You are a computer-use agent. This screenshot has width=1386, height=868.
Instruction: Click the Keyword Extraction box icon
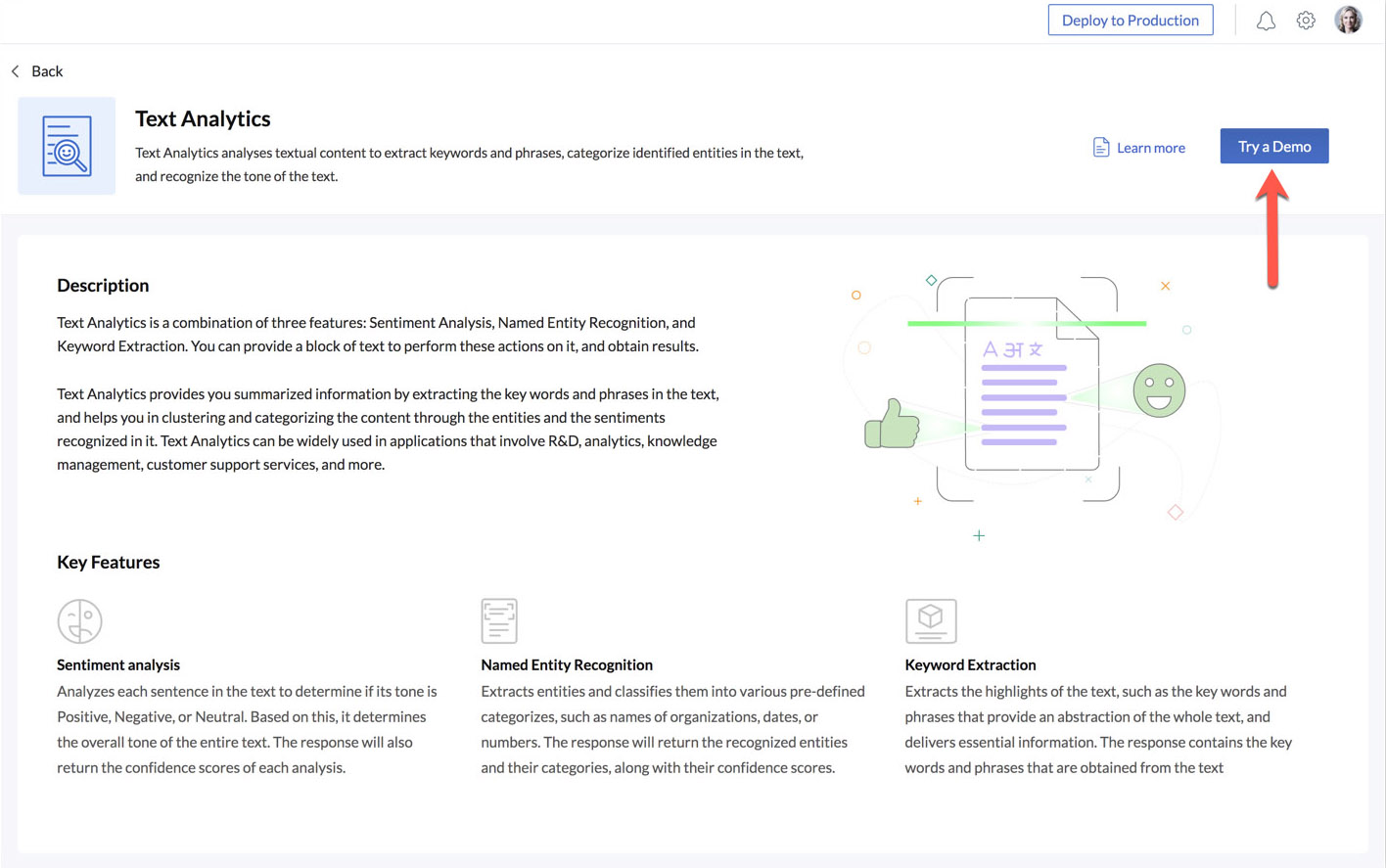(x=930, y=620)
